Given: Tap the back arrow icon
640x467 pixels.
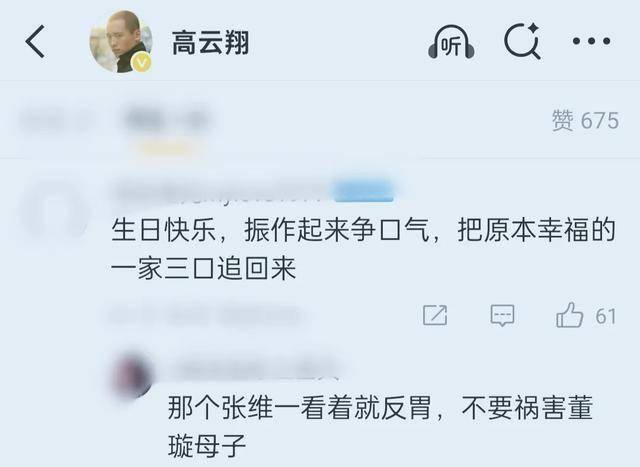Looking at the screenshot, I should point(35,41).
